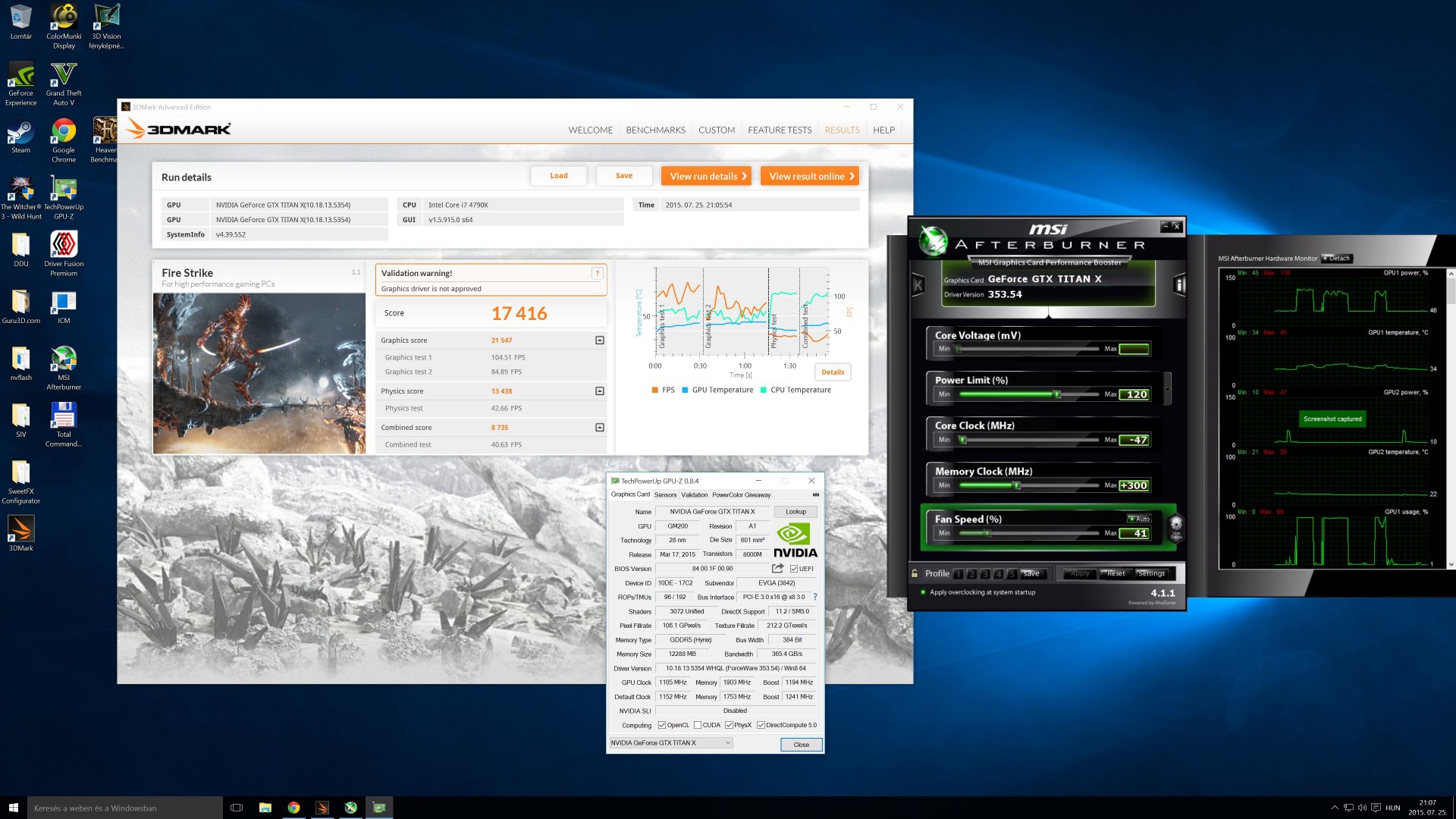Open File Explorer from taskbar
This screenshot has width=1456, height=819.
tap(265, 808)
